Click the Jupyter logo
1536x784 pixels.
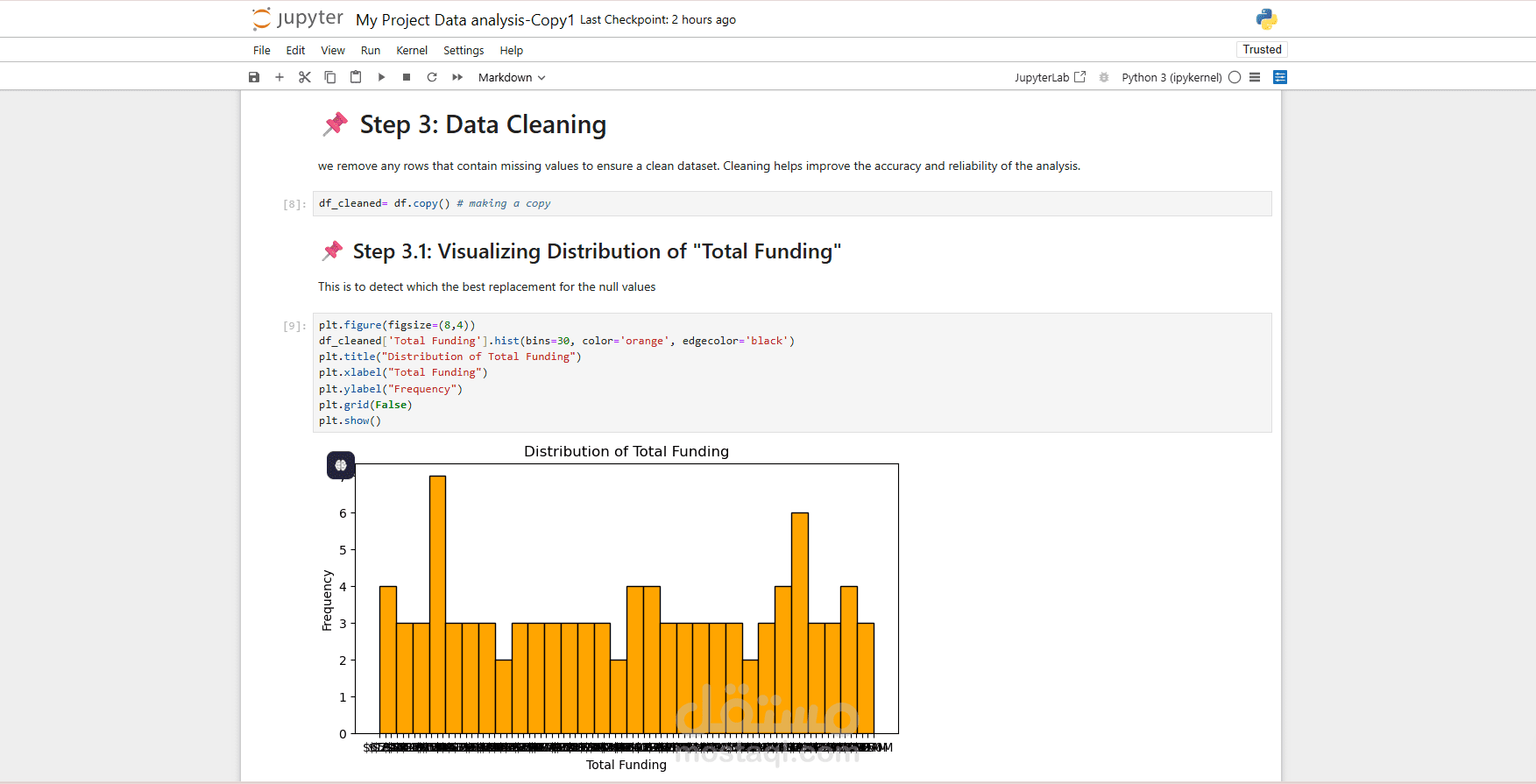point(298,18)
